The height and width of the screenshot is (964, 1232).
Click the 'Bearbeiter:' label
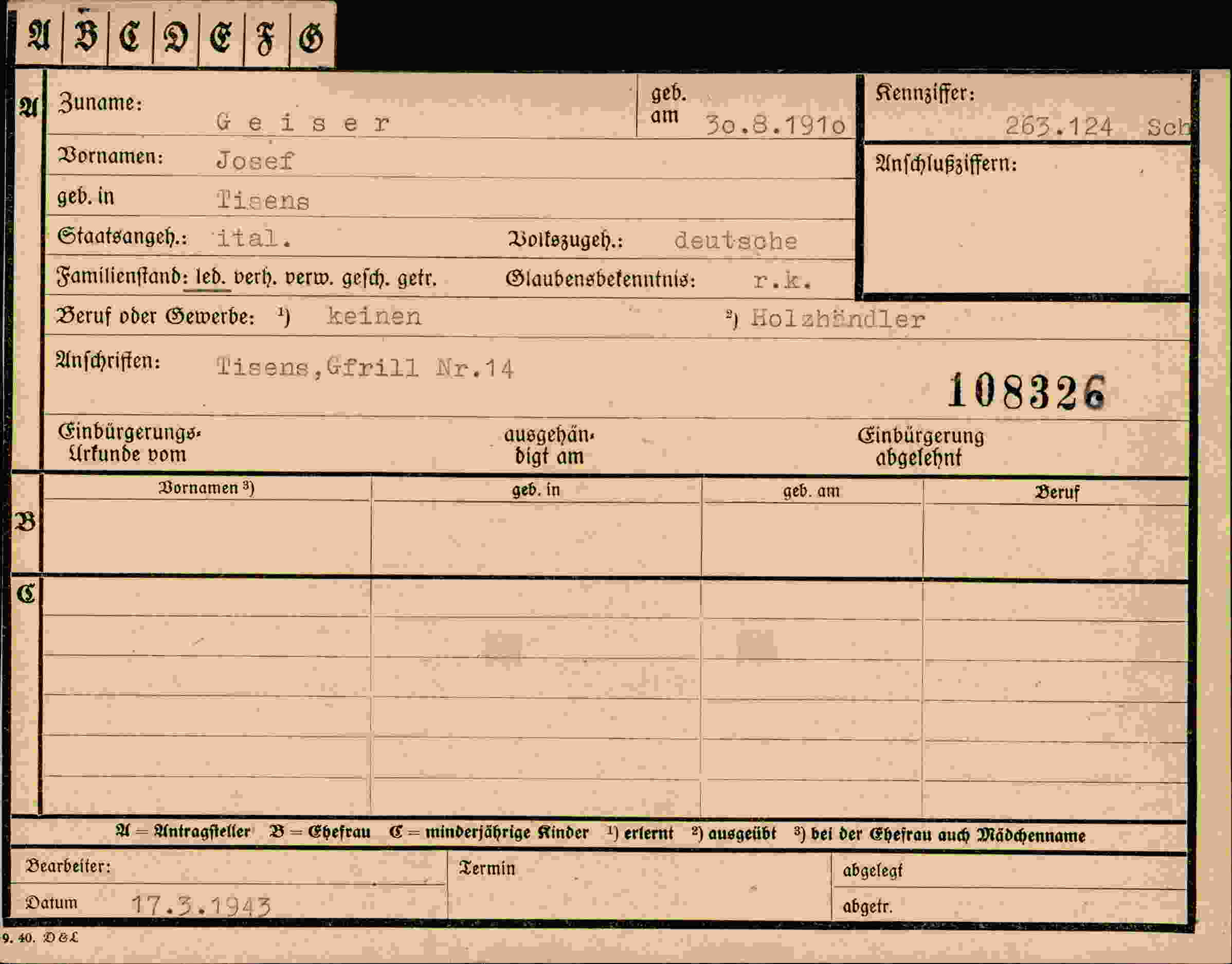pos(68,866)
